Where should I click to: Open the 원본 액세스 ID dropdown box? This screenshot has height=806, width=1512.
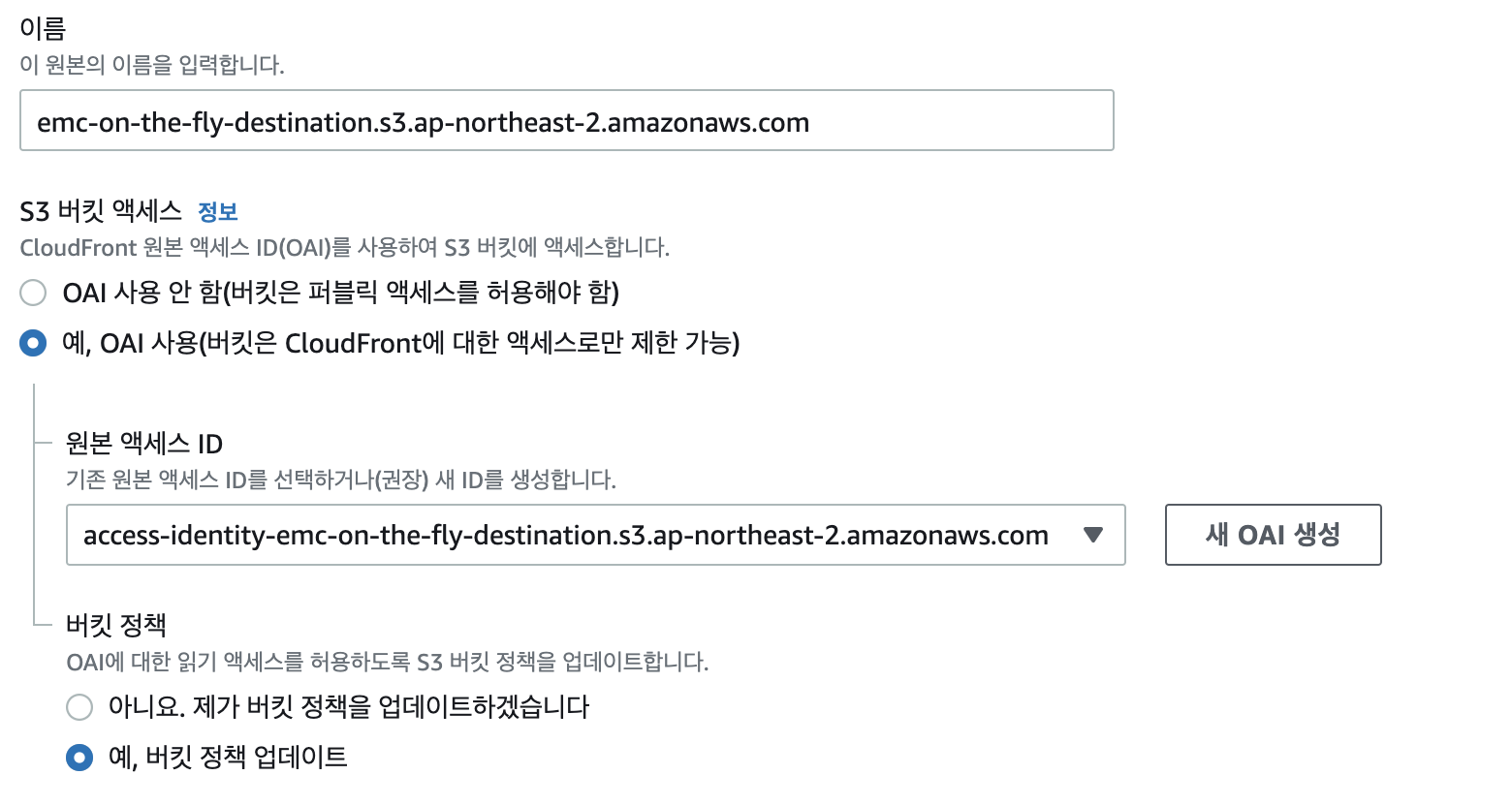[x=595, y=535]
